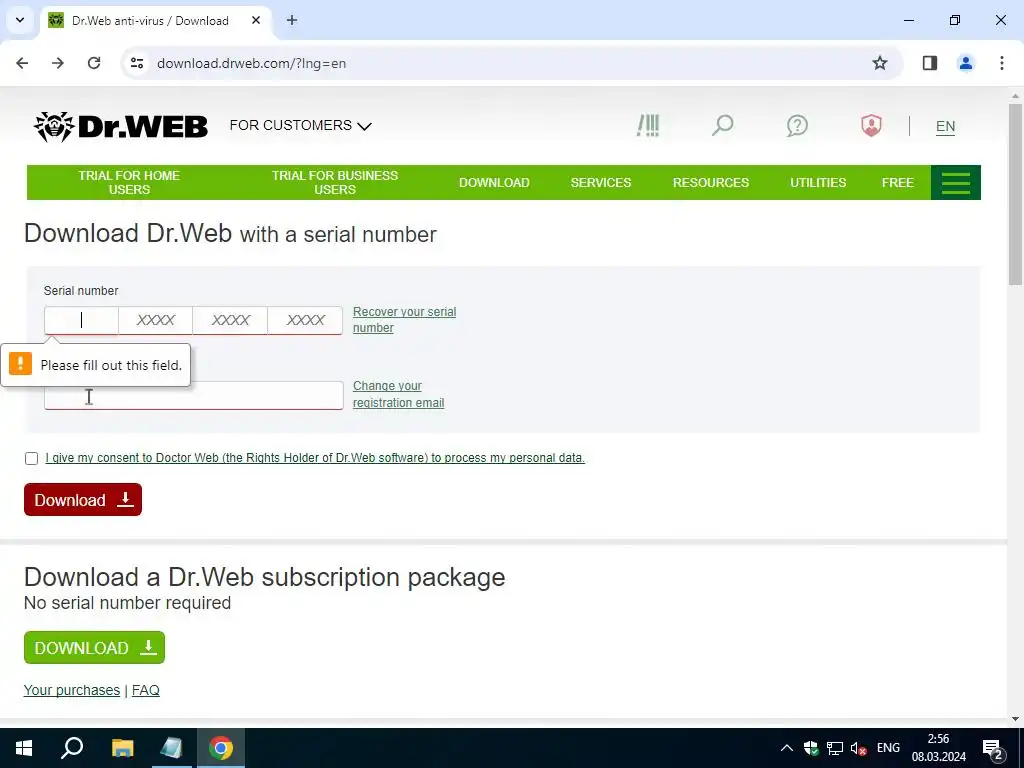The width and height of the screenshot is (1024, 768).
Task: View site information icon in address bar
Action: pos(136,63)
